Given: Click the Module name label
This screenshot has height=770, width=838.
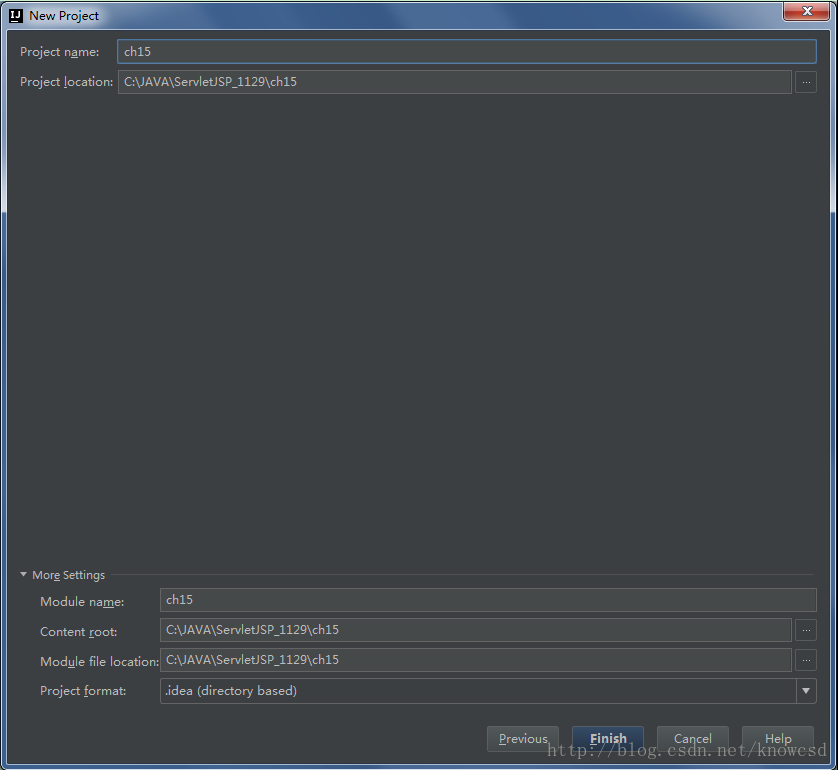Looking at the screenshot, I should click(x=82, y=602).
